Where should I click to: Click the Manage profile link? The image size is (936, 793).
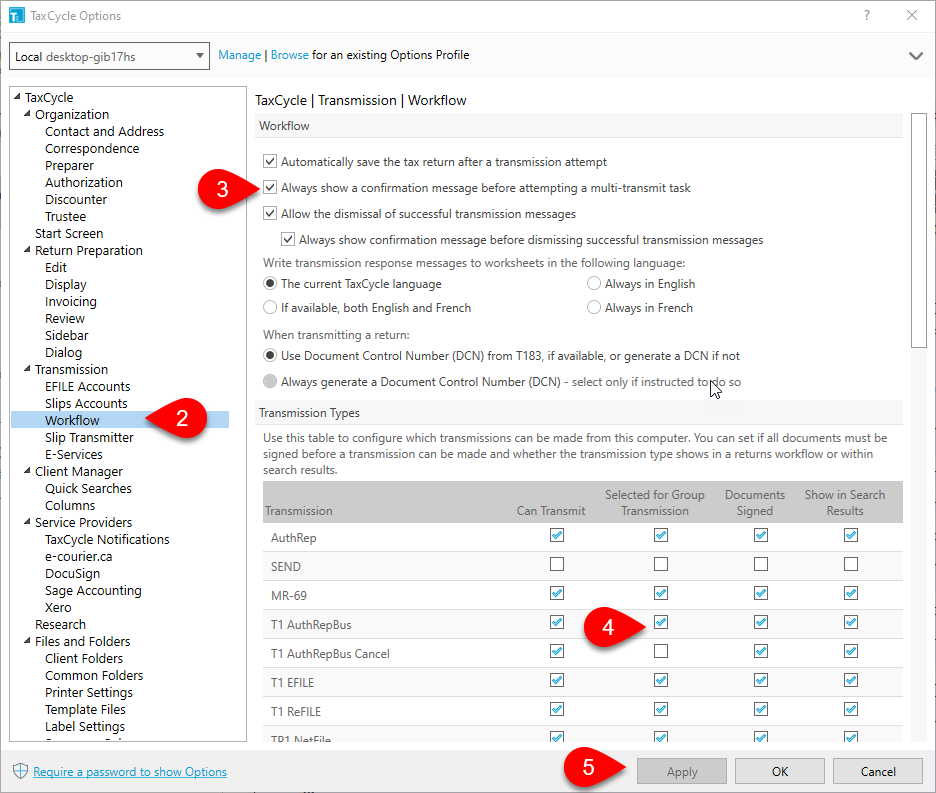click(239, 55)
